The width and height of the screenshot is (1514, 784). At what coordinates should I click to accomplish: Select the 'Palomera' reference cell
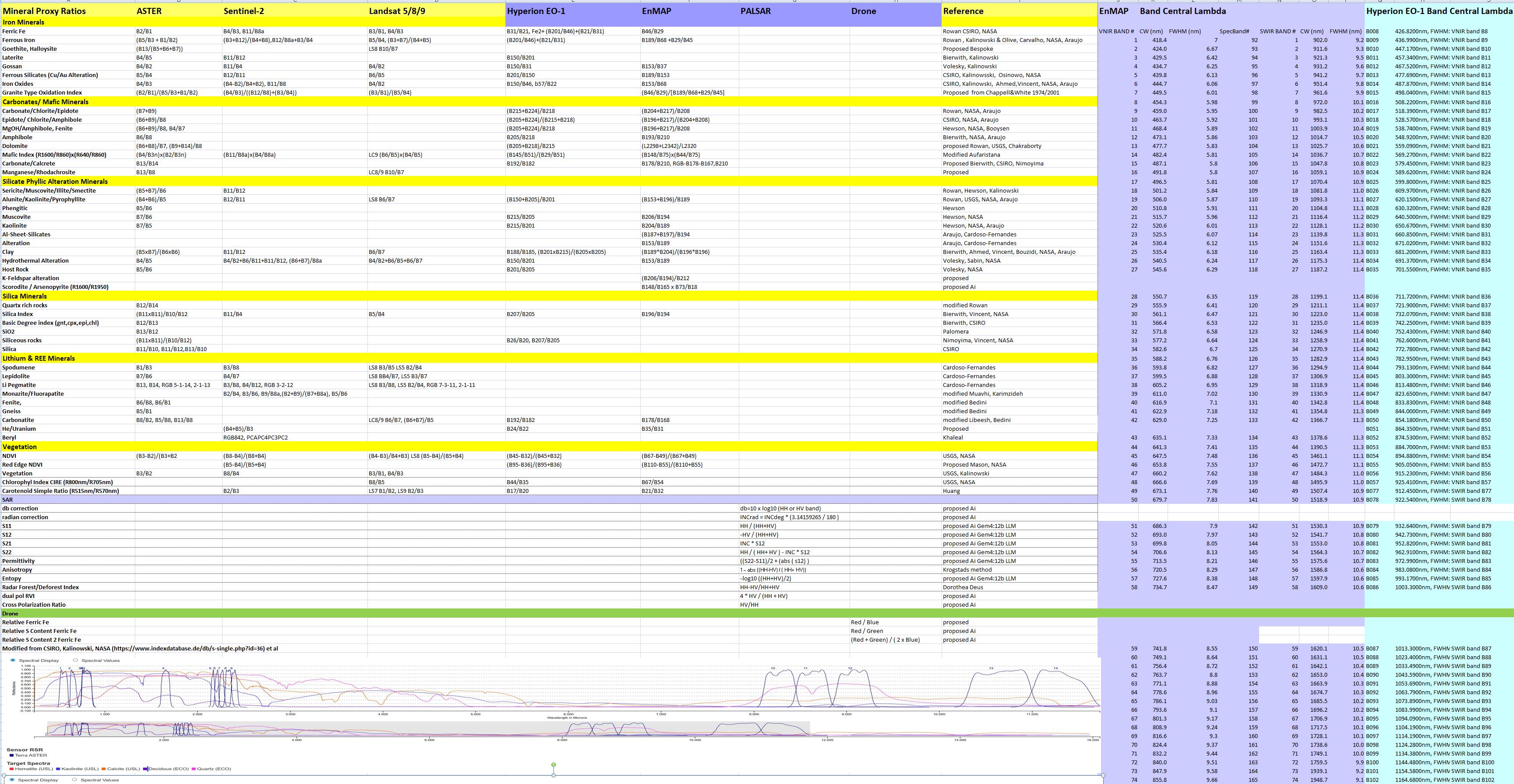click(1020, 331)
